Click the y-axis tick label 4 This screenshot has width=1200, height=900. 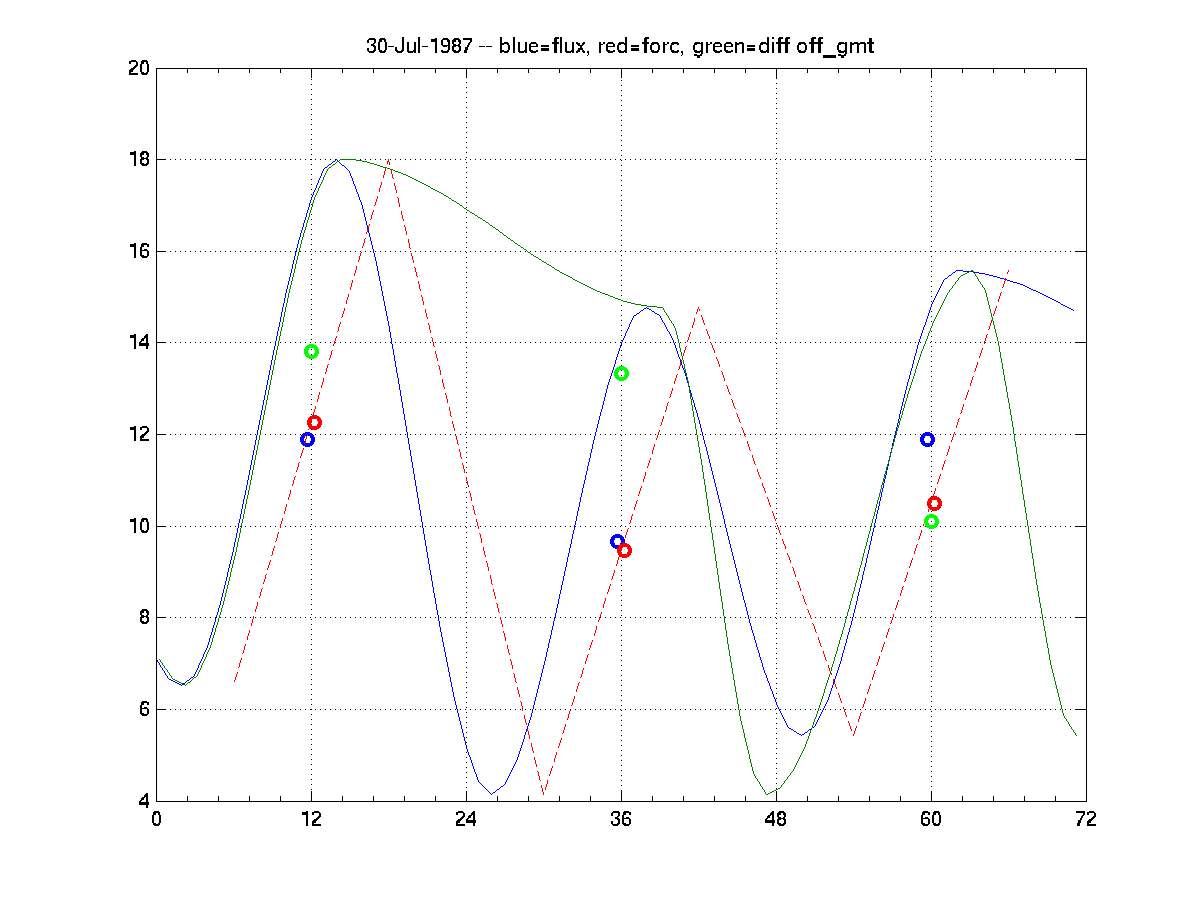click(142, 801)
